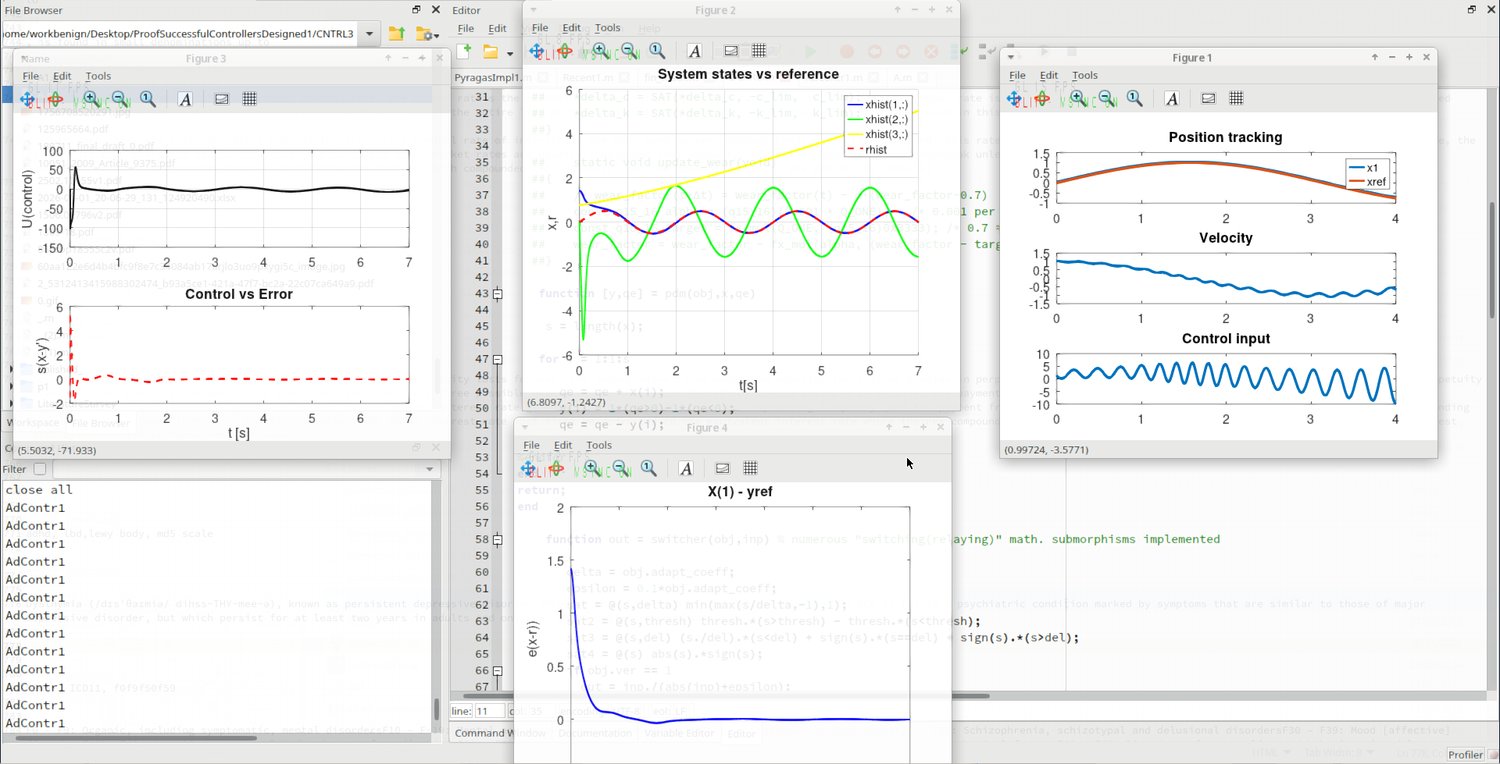Image resolution: width=1500 pixels, height=764 pixels.
Task: Click the Editor's open file folder icon
Action: [x=491, y=51]
